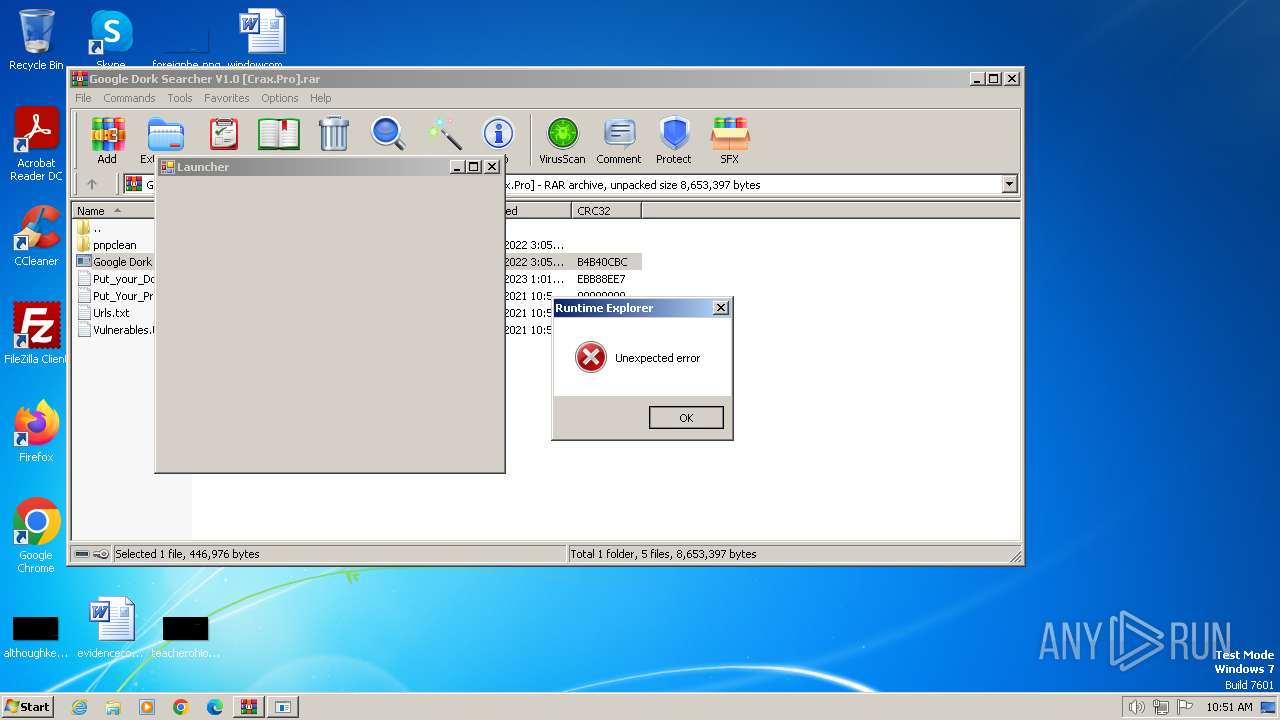This screenshot has height=720, width=1280.
Task: Select the evidenceco Word document on desktop
Action: click(110, 628)
